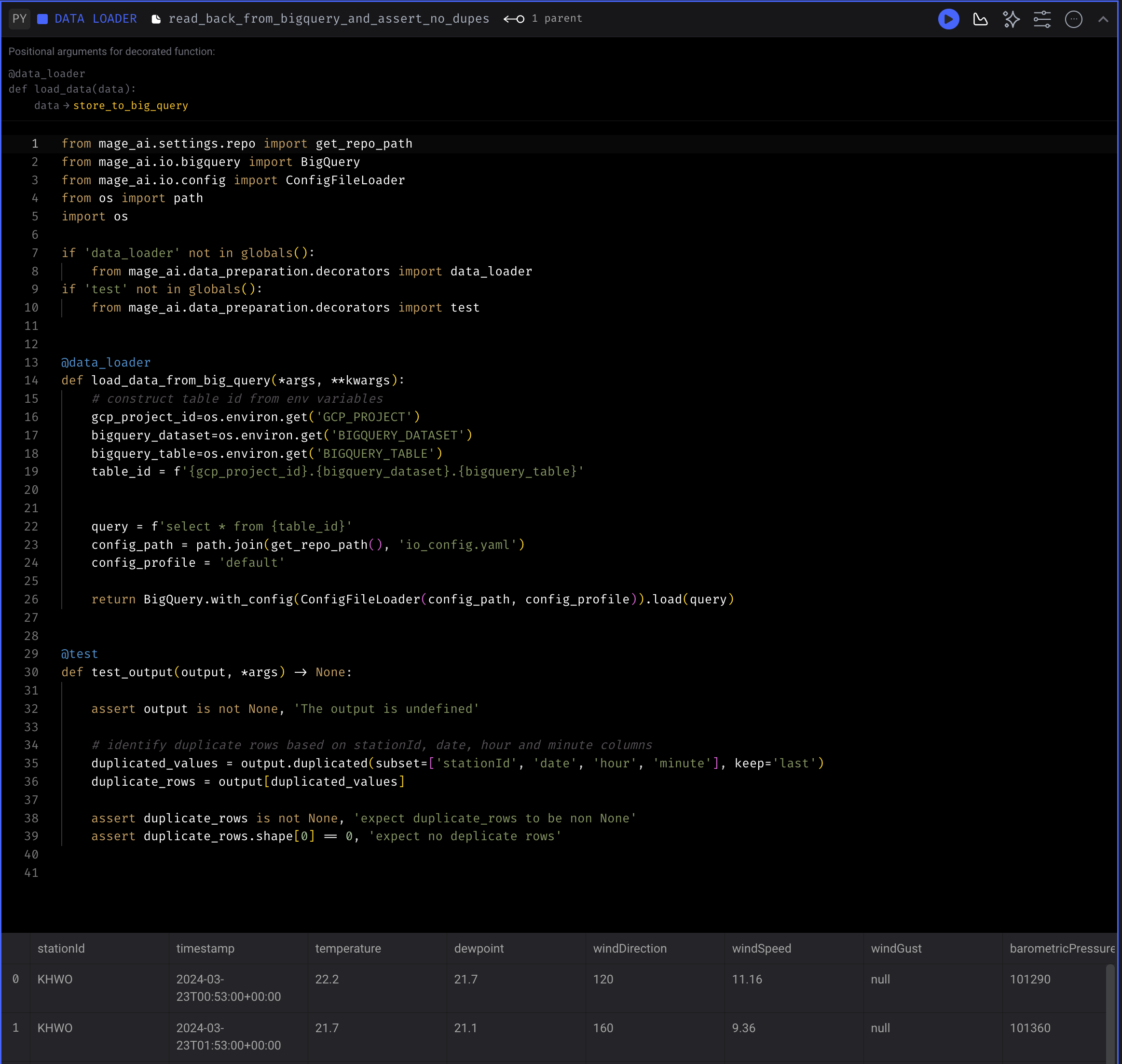Run the block with the play button
The width and height of the screenshot is (1122, 1064).
[948, 19]
